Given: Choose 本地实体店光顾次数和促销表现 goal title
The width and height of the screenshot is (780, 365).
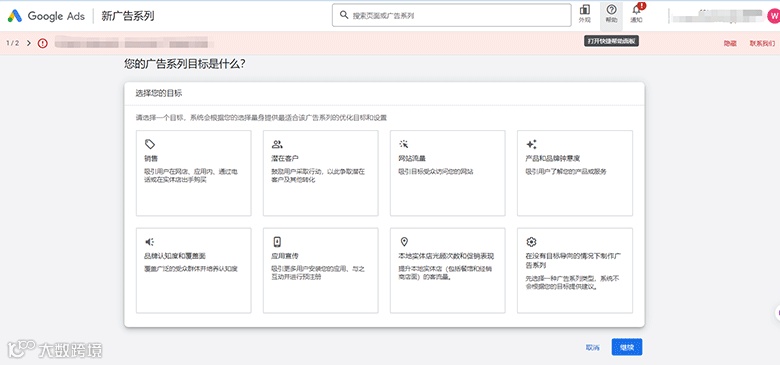Looking at the screenshot, I should (x=446, y=256).
